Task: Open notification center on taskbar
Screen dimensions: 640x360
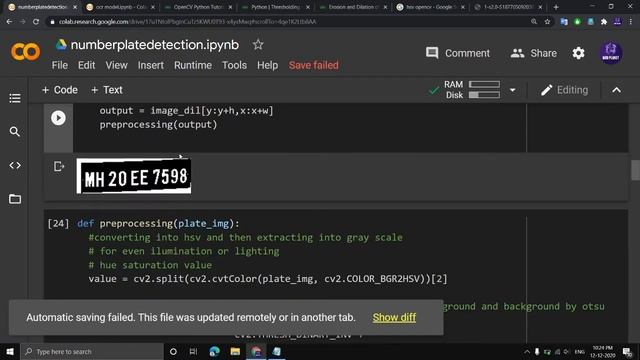Action: coord(627,351)
